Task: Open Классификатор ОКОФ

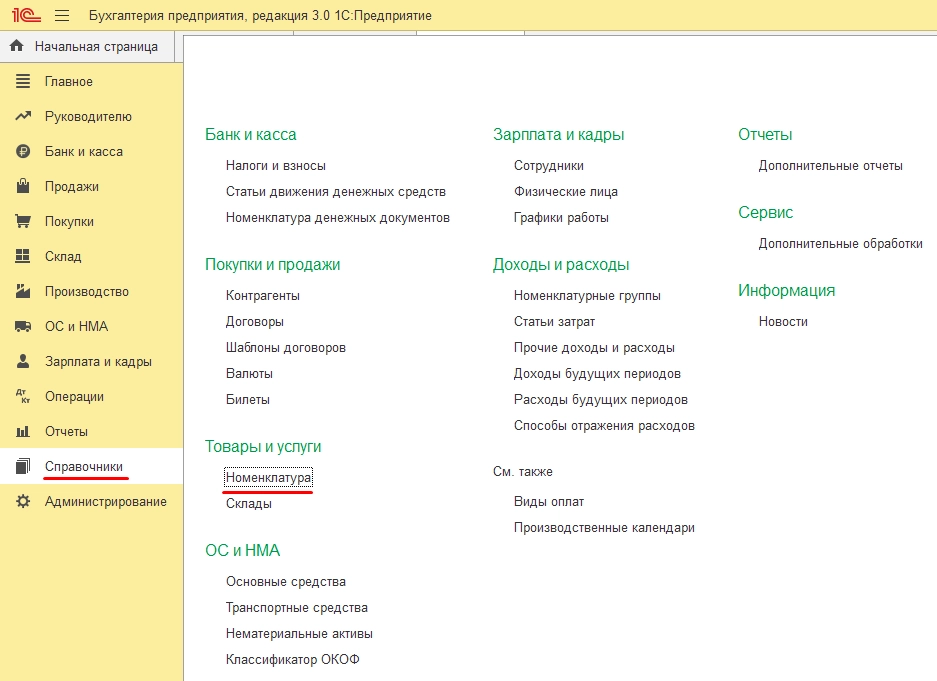Action: coord(293,659)
